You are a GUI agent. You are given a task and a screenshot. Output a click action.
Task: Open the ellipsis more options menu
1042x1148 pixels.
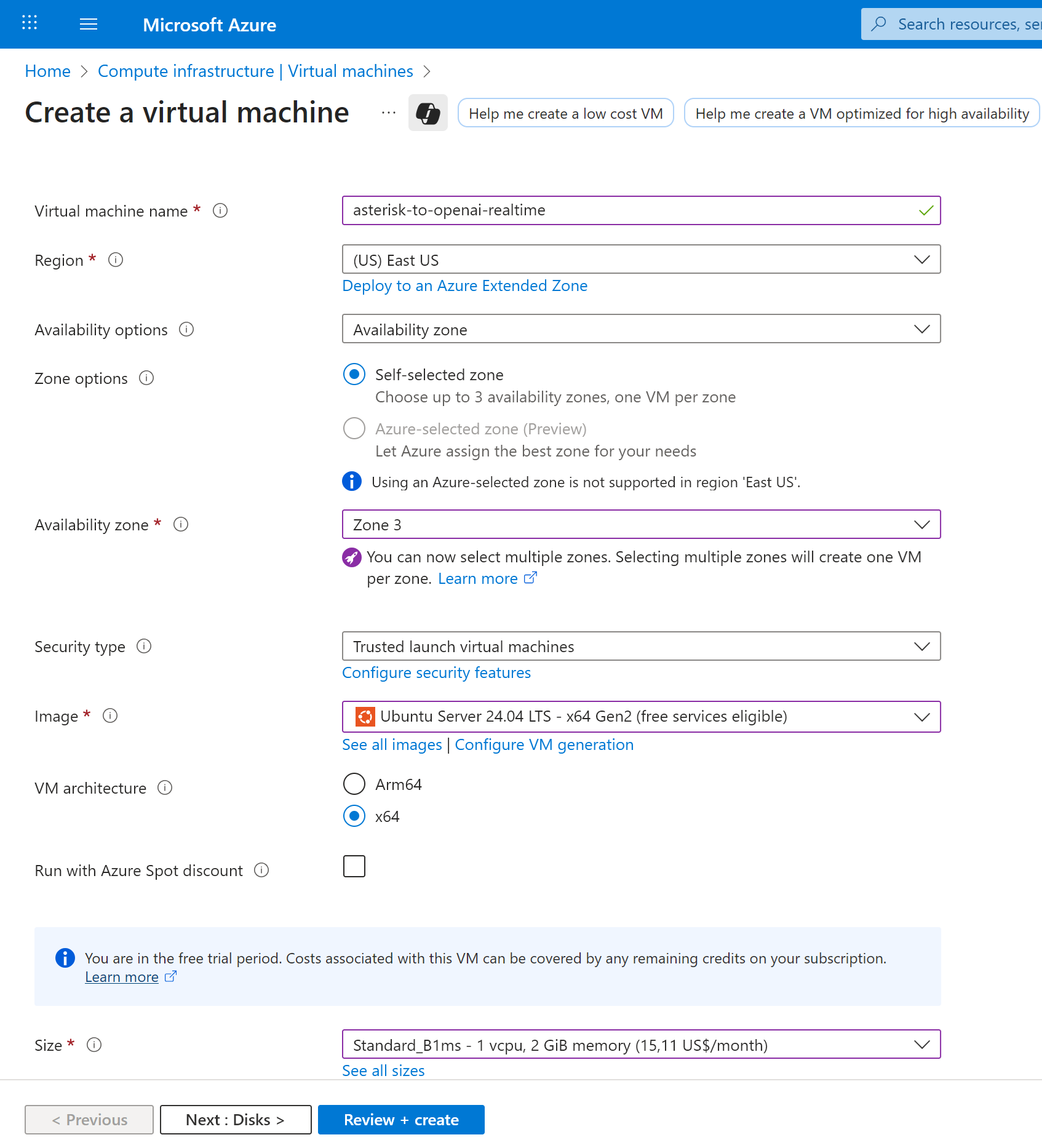click(x=389, y=113)
